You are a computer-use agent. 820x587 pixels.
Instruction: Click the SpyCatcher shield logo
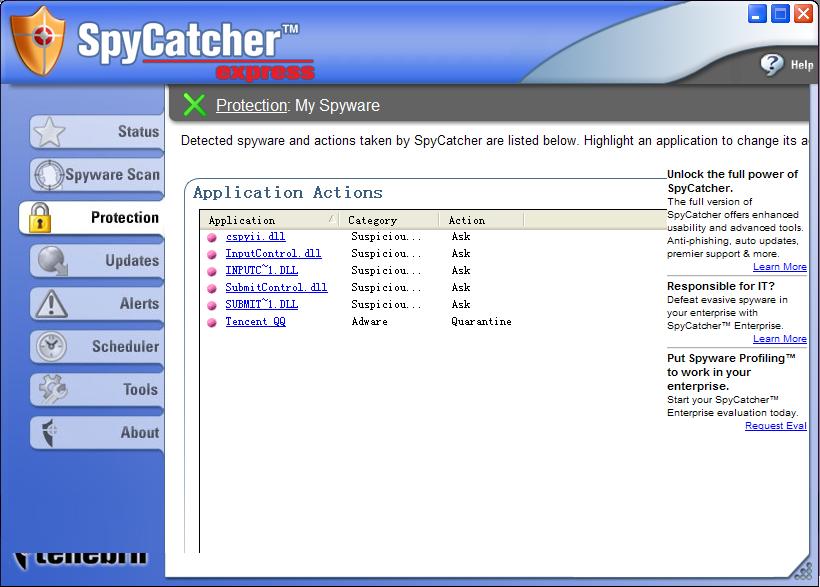[x=38, y=41]
